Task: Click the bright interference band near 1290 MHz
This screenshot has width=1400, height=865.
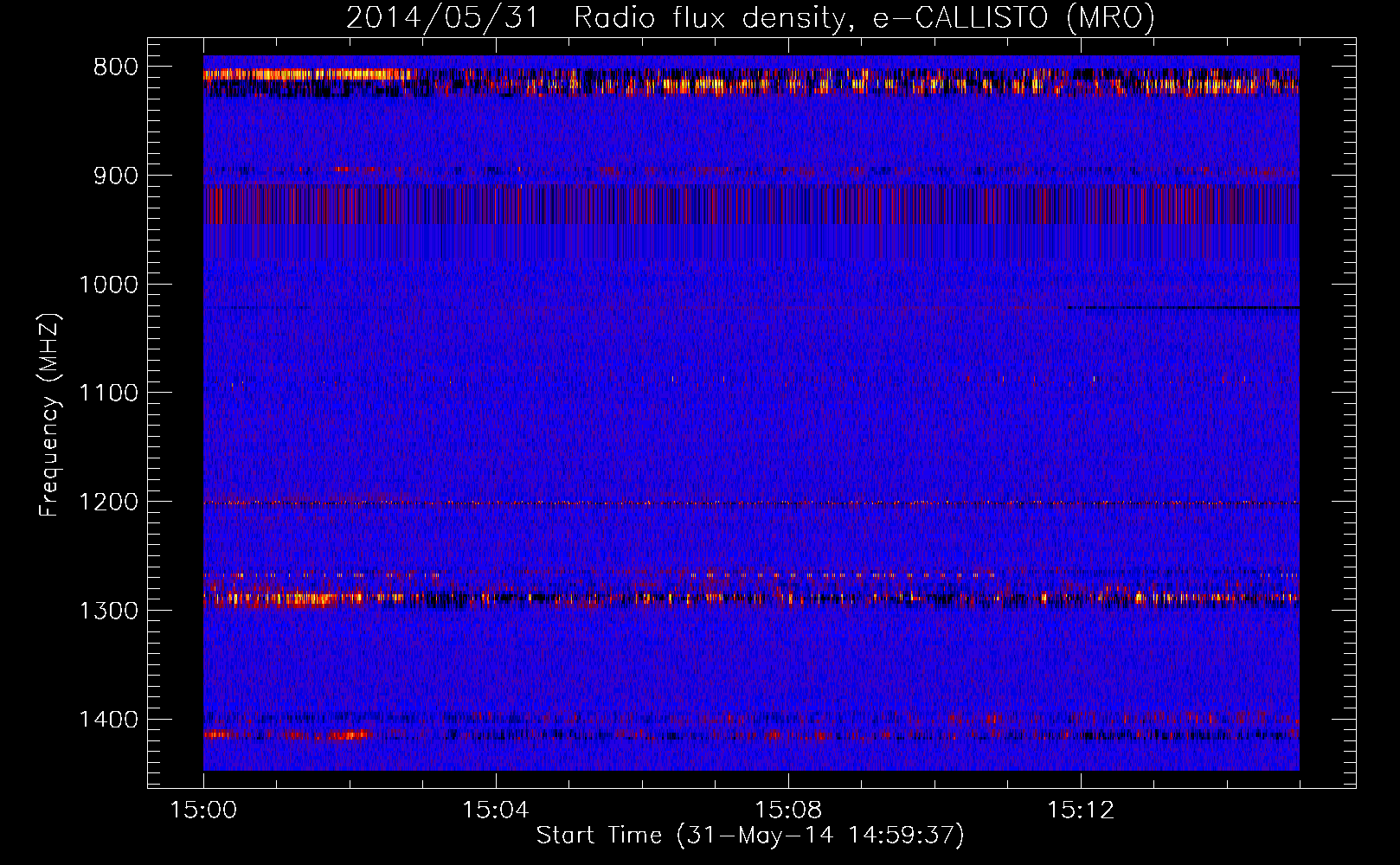Action: pos(751,598)
